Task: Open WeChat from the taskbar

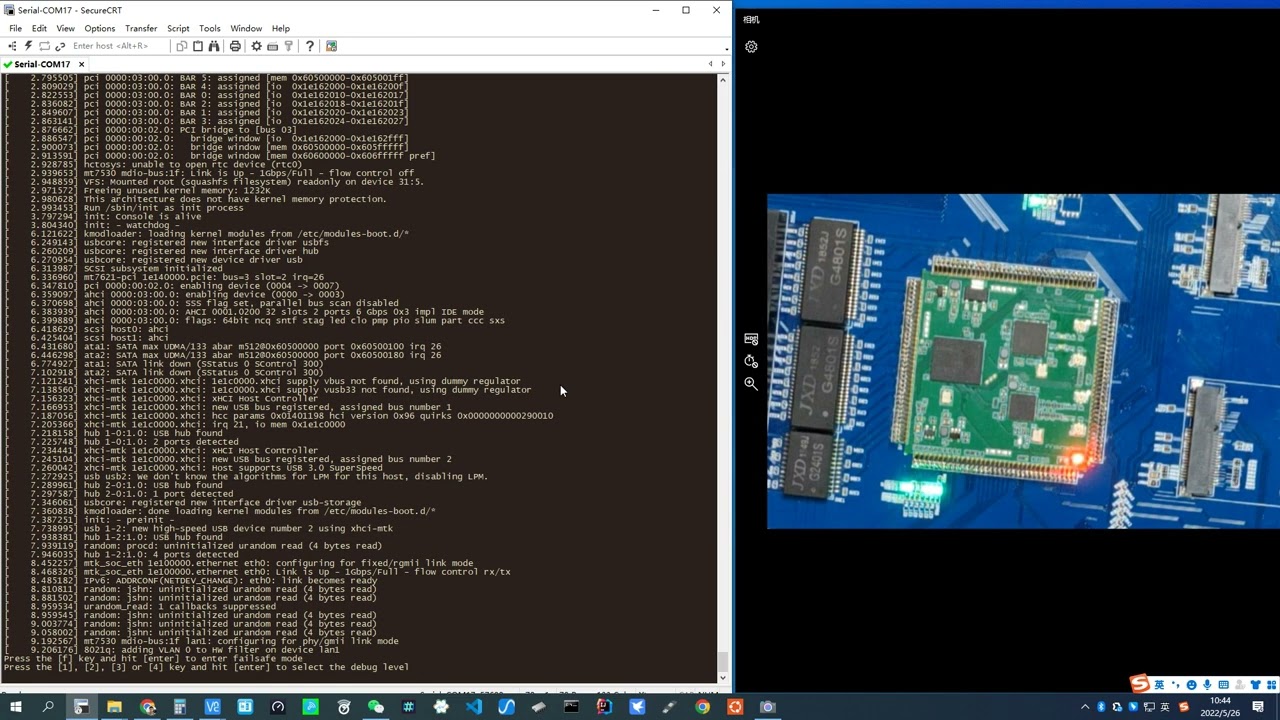Action: [376, 707]
